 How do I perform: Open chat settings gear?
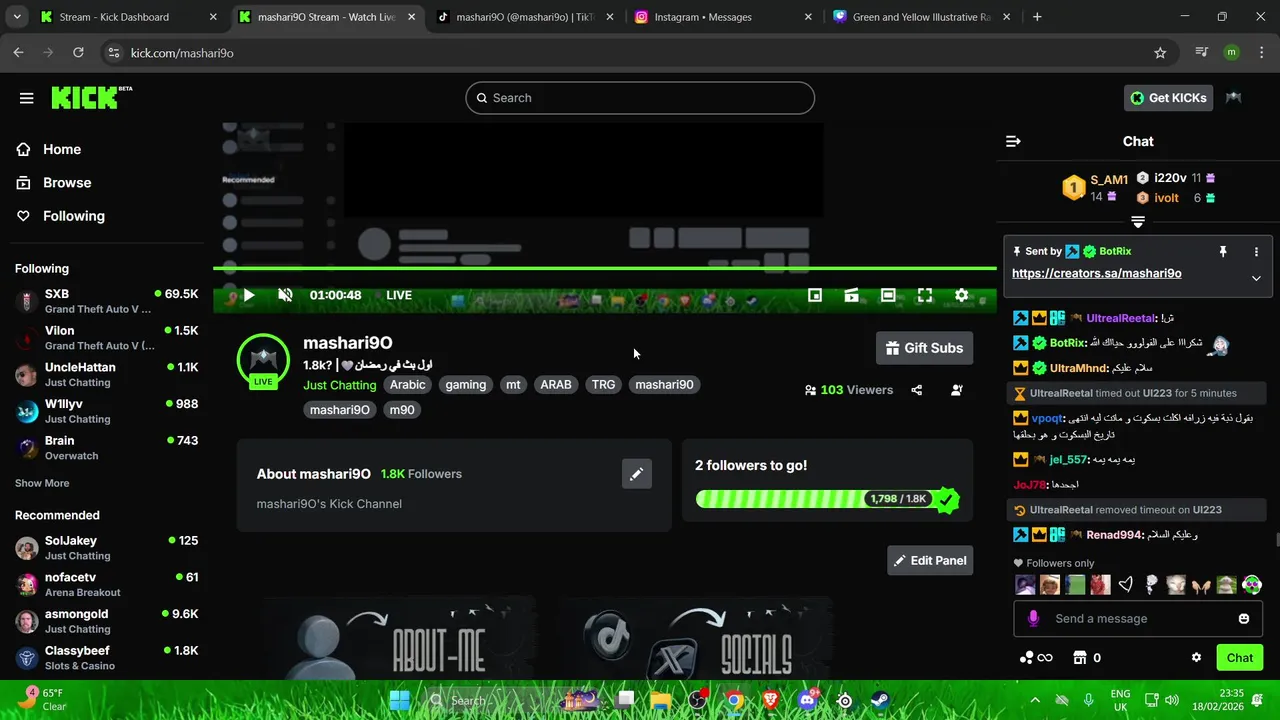1196,658
